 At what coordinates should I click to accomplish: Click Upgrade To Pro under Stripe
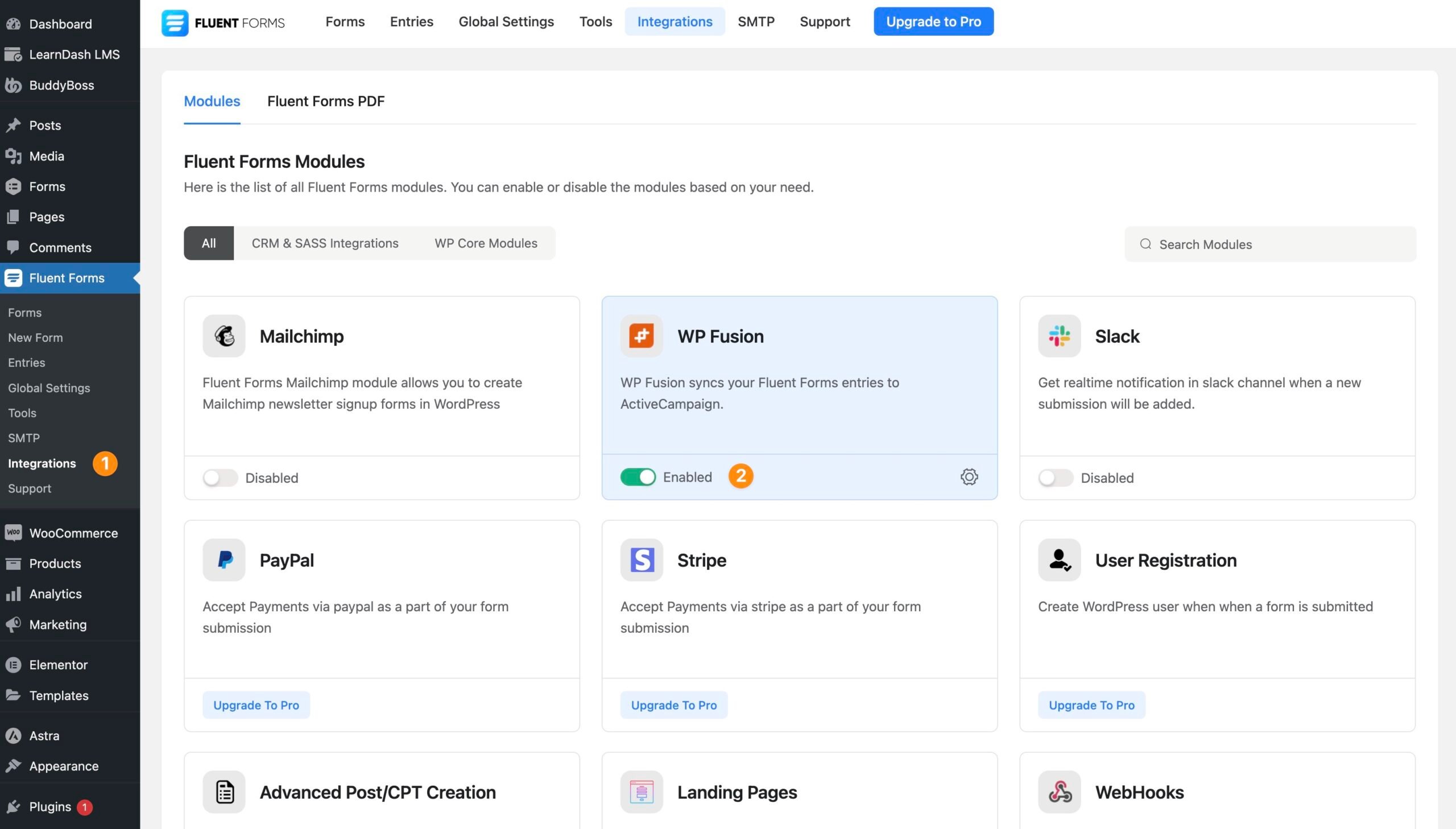click(673, 705)
